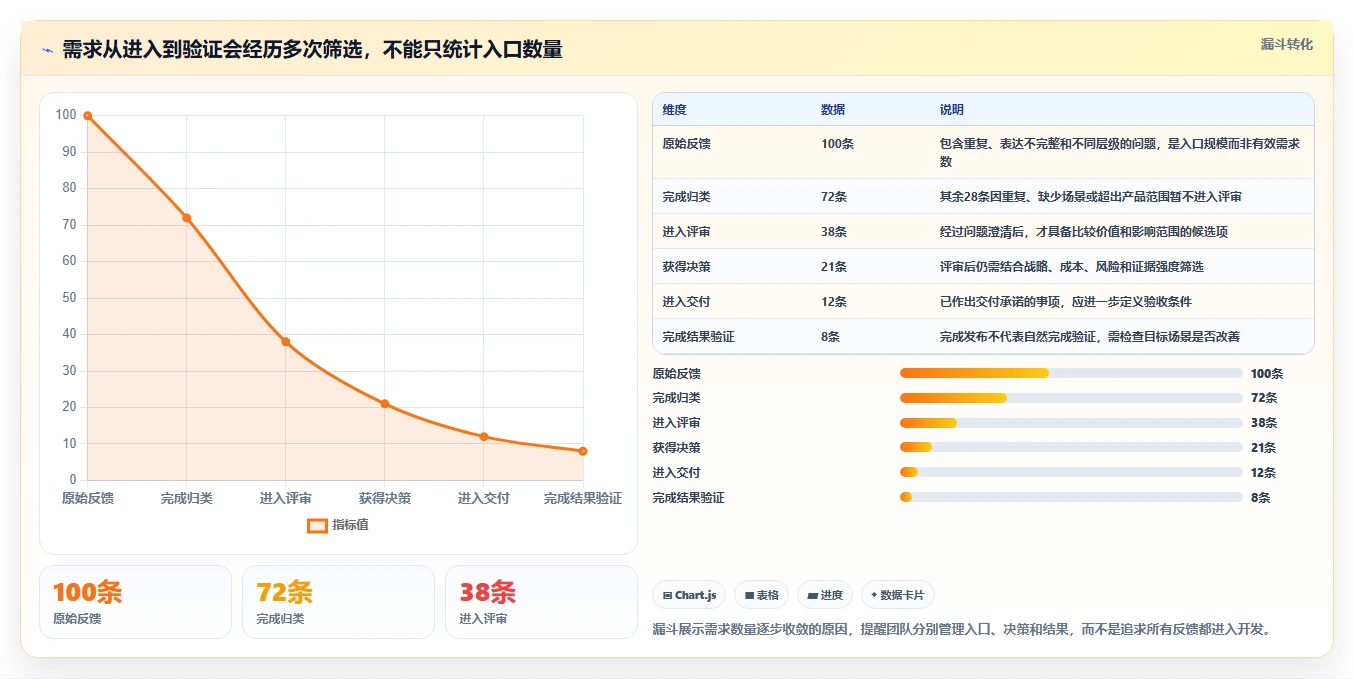Click the y-axis value 50
The width and height of the screenshot is (1354, 679).
(68, 298)
